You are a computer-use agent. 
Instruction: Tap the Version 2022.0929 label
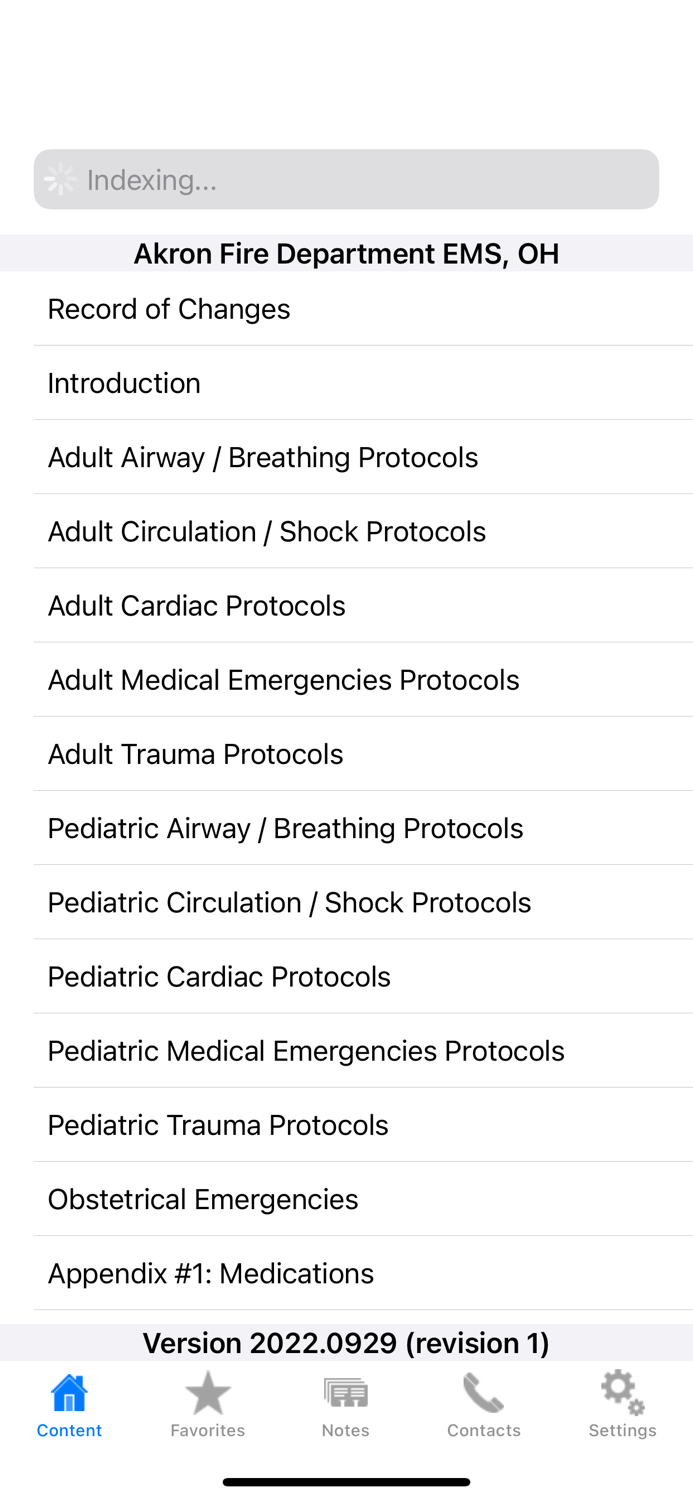(346, 1343)
